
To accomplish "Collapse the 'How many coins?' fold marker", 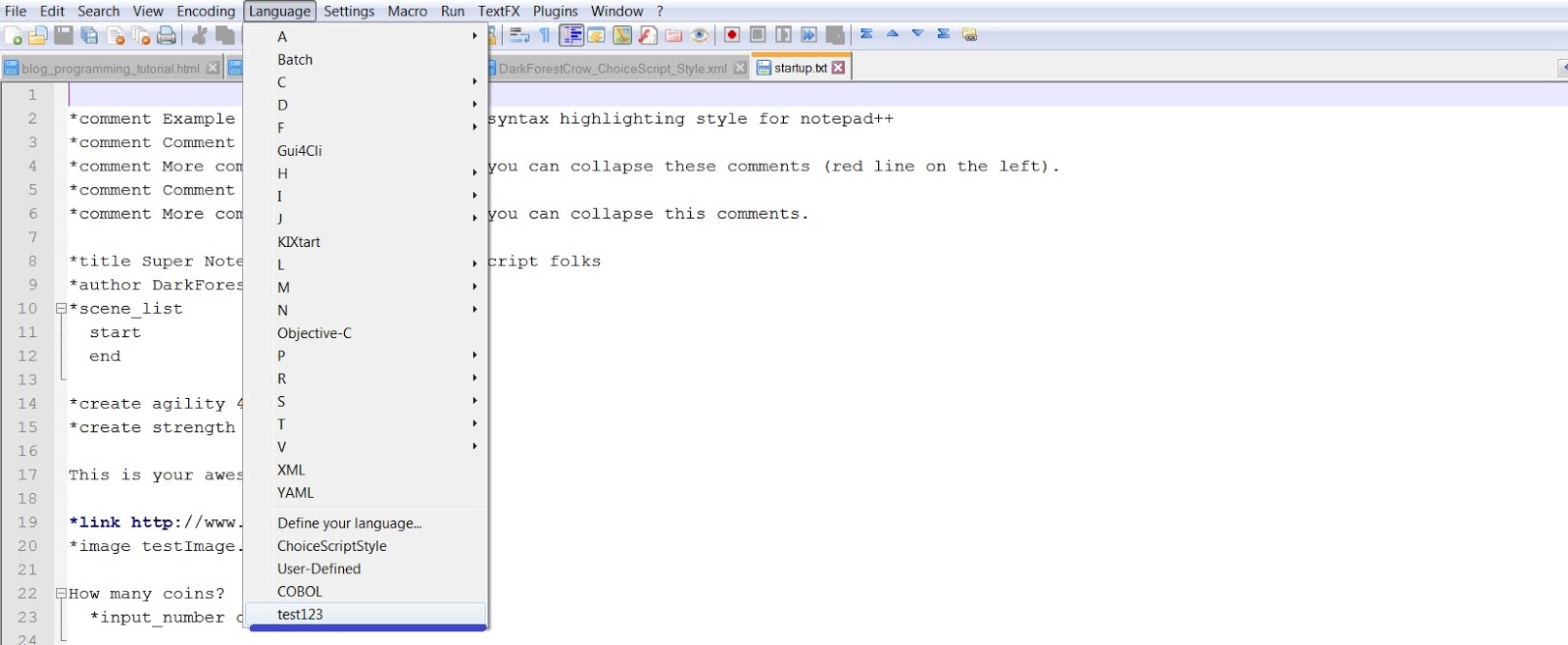I will (61, 593).
